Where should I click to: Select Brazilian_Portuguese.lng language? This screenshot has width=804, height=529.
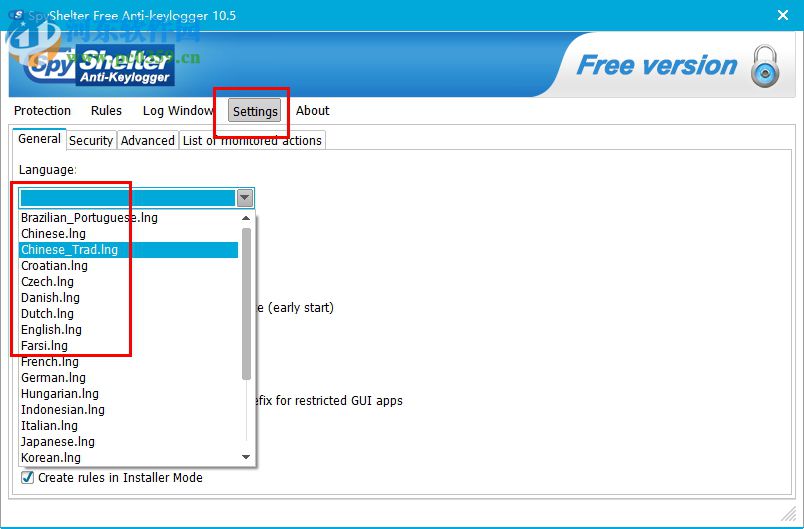pyautogui.click(x=129, y=218)
